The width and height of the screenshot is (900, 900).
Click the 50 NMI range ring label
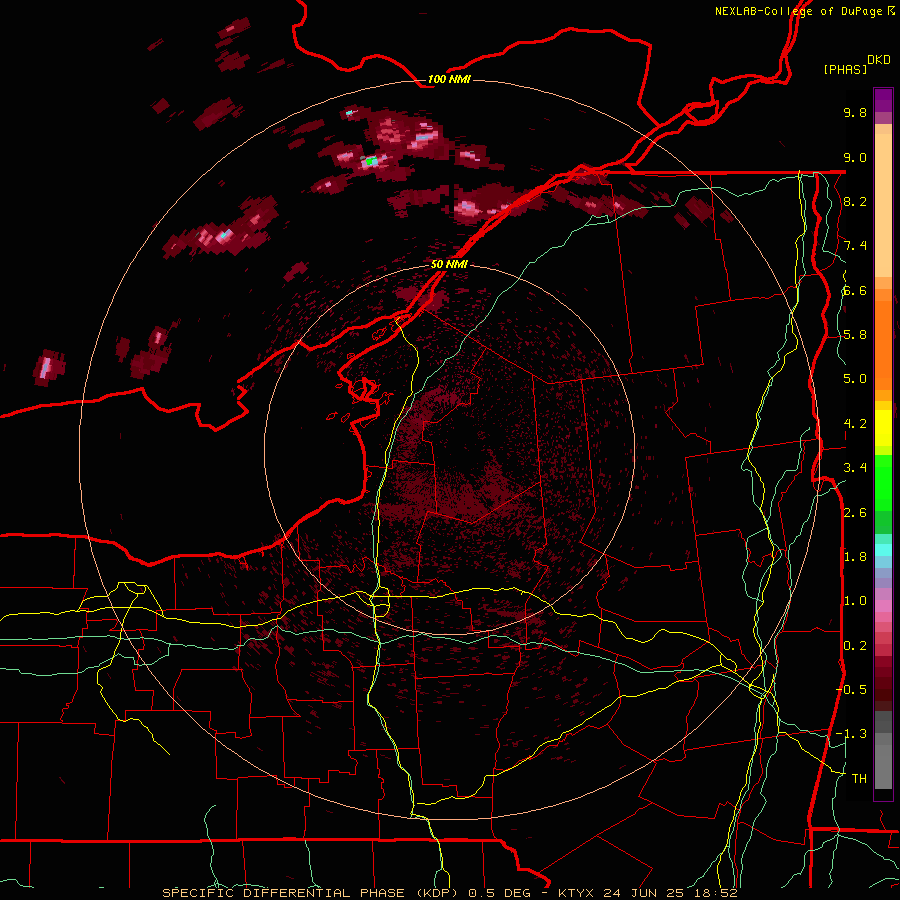point(449,264)
